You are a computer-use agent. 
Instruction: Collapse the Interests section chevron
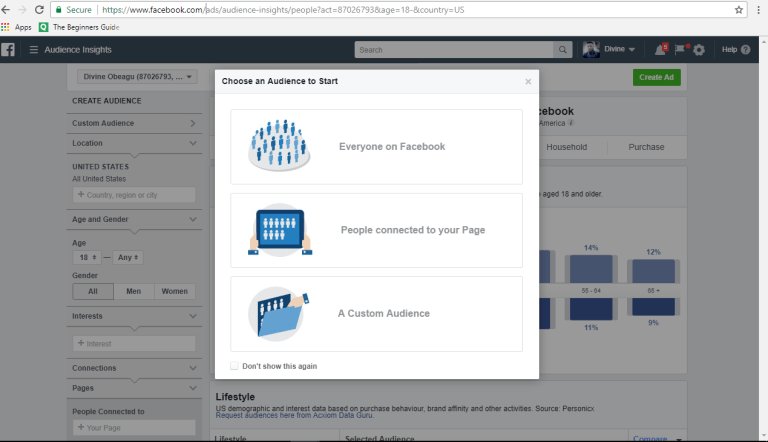point(193,316)
